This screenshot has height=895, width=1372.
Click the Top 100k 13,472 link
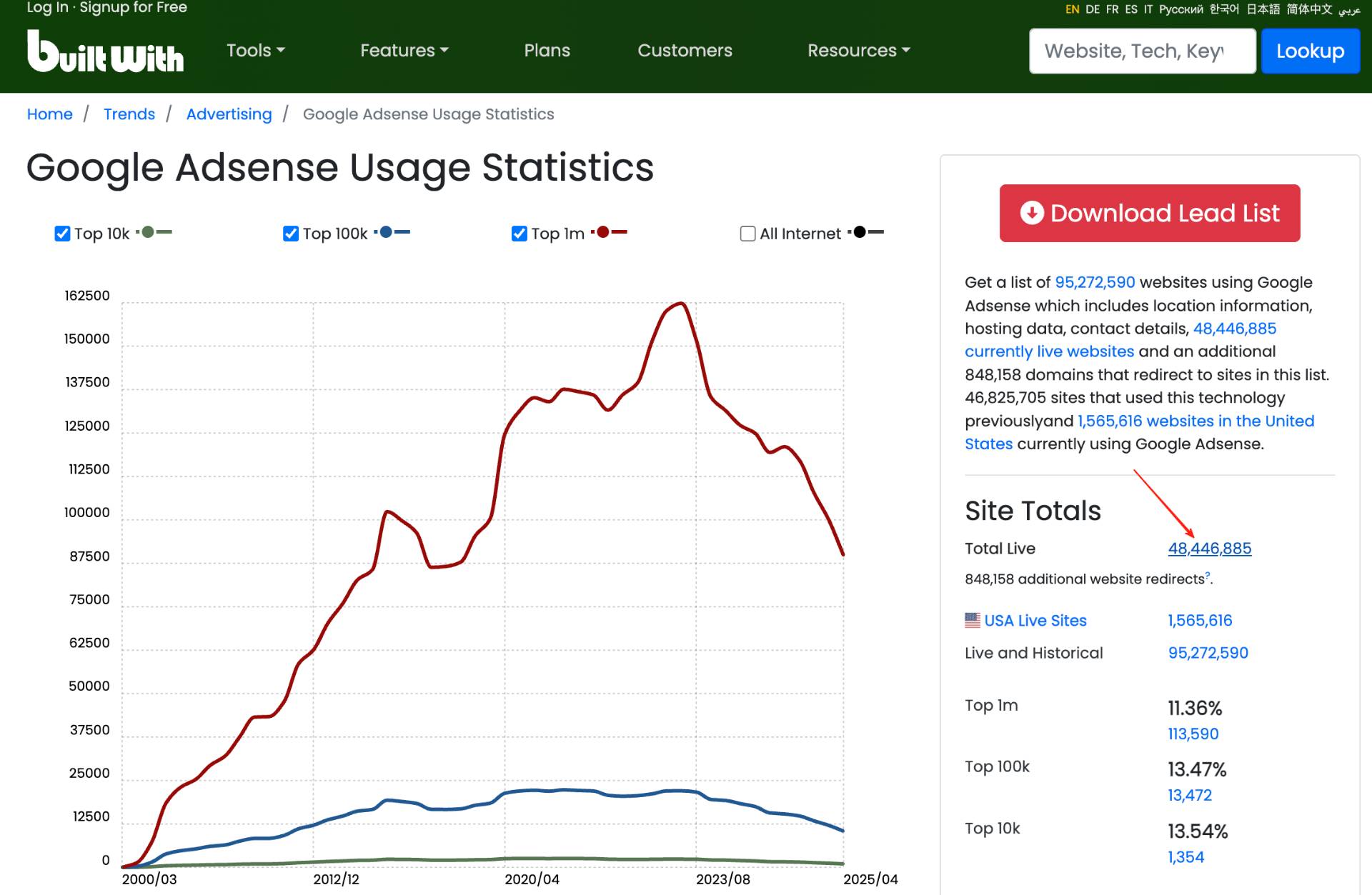pyautogui.click(x=1190, y=795)
